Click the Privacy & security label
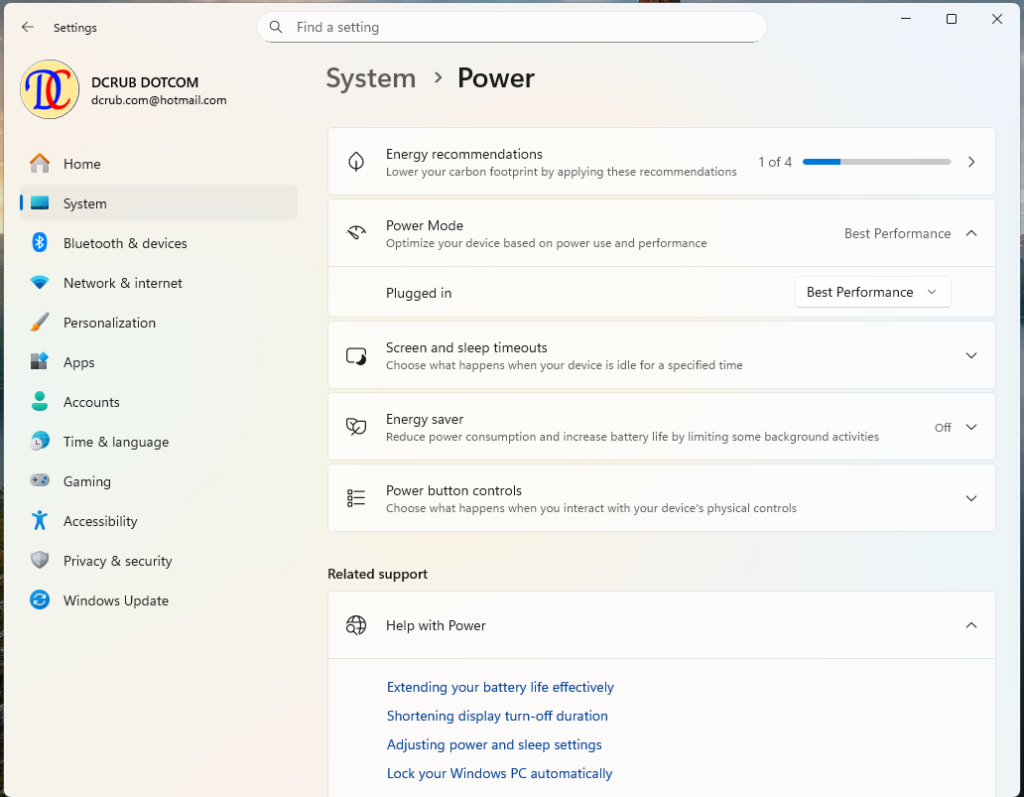This screenshot has width=1024, height=797. 118,561
